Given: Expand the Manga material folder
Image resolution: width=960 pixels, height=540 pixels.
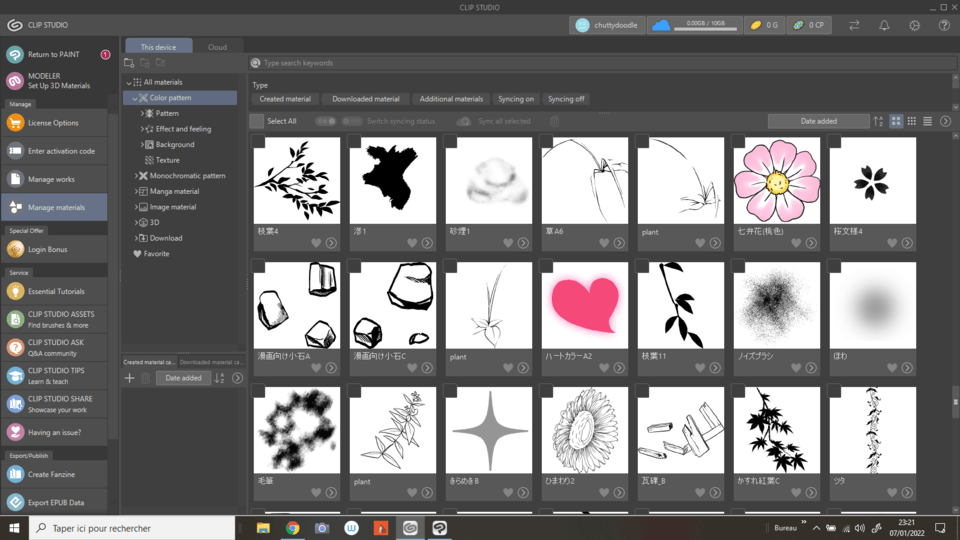Looking at the screenshot, I should 136,192.
